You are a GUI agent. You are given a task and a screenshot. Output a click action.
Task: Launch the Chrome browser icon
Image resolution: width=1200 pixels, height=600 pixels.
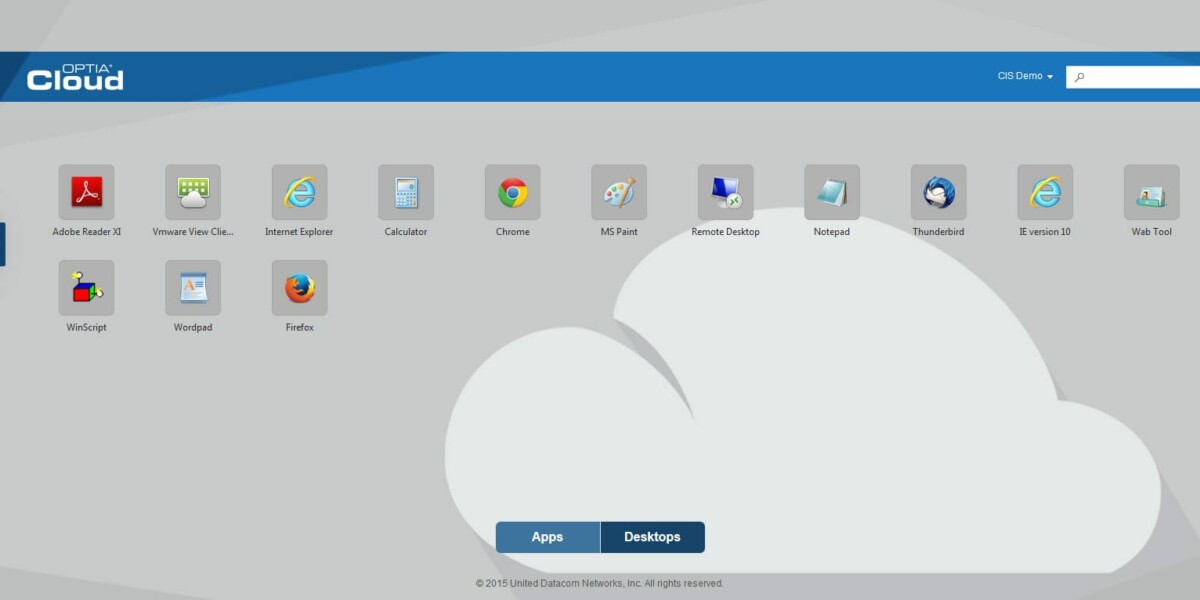tap(513, 192)
